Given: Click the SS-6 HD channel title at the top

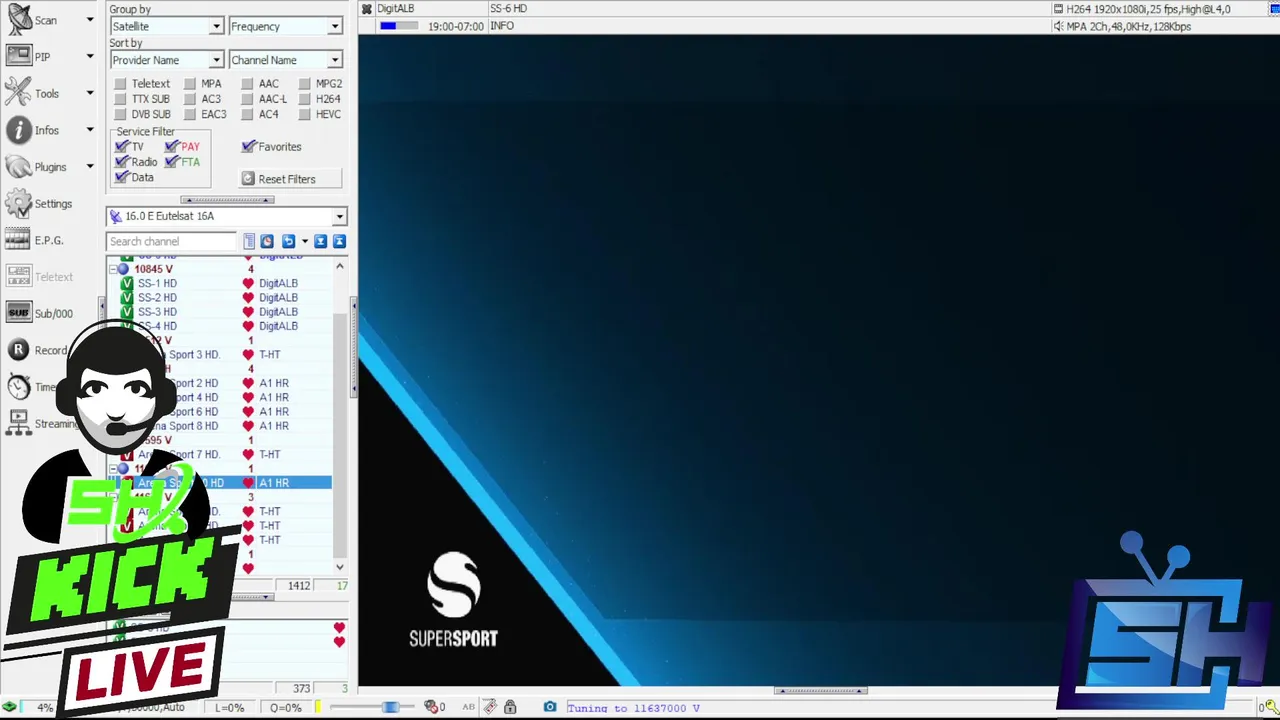Looking at the screenshot, I should click(x=508, y=9).
